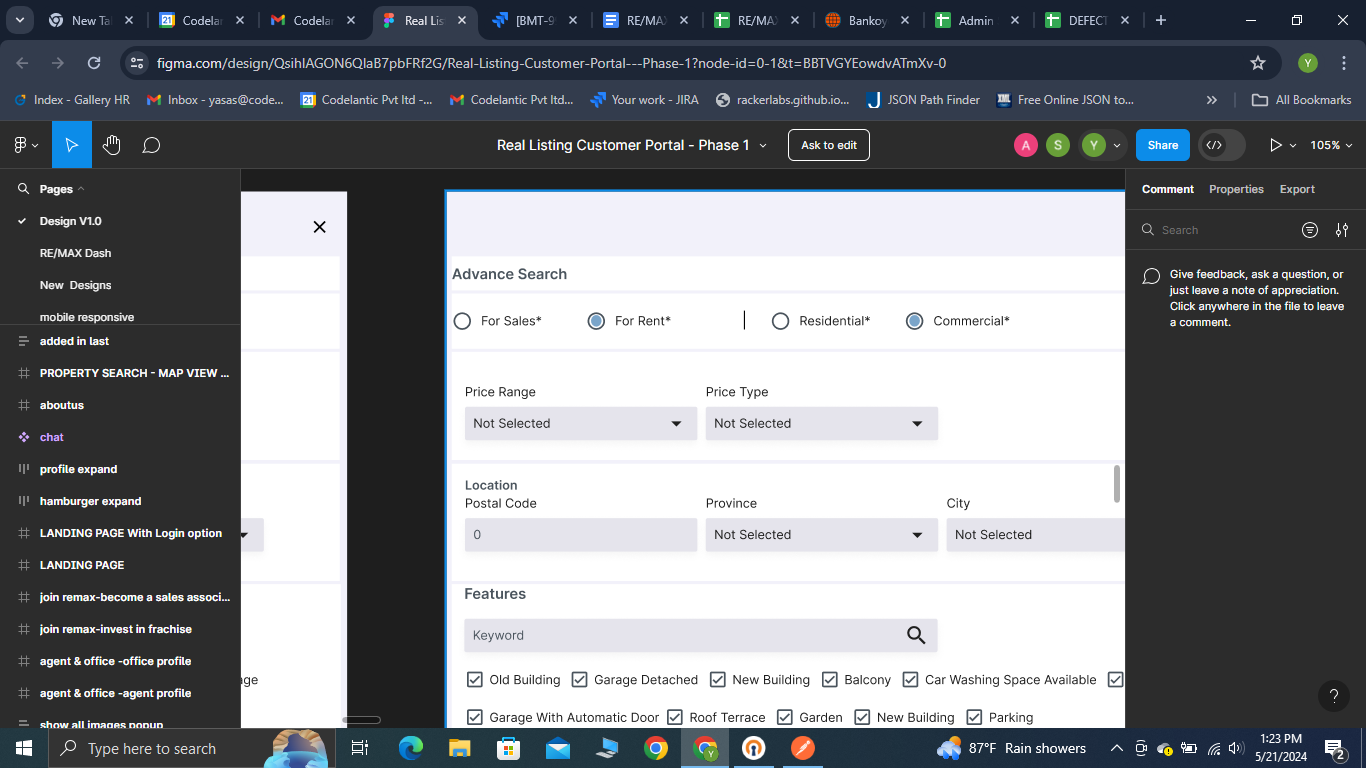Toggle the Balcony checkbox
Image resolution: width=1366 pixels, height=768 pixels.
pyautogui.click(x=829, y=680)
